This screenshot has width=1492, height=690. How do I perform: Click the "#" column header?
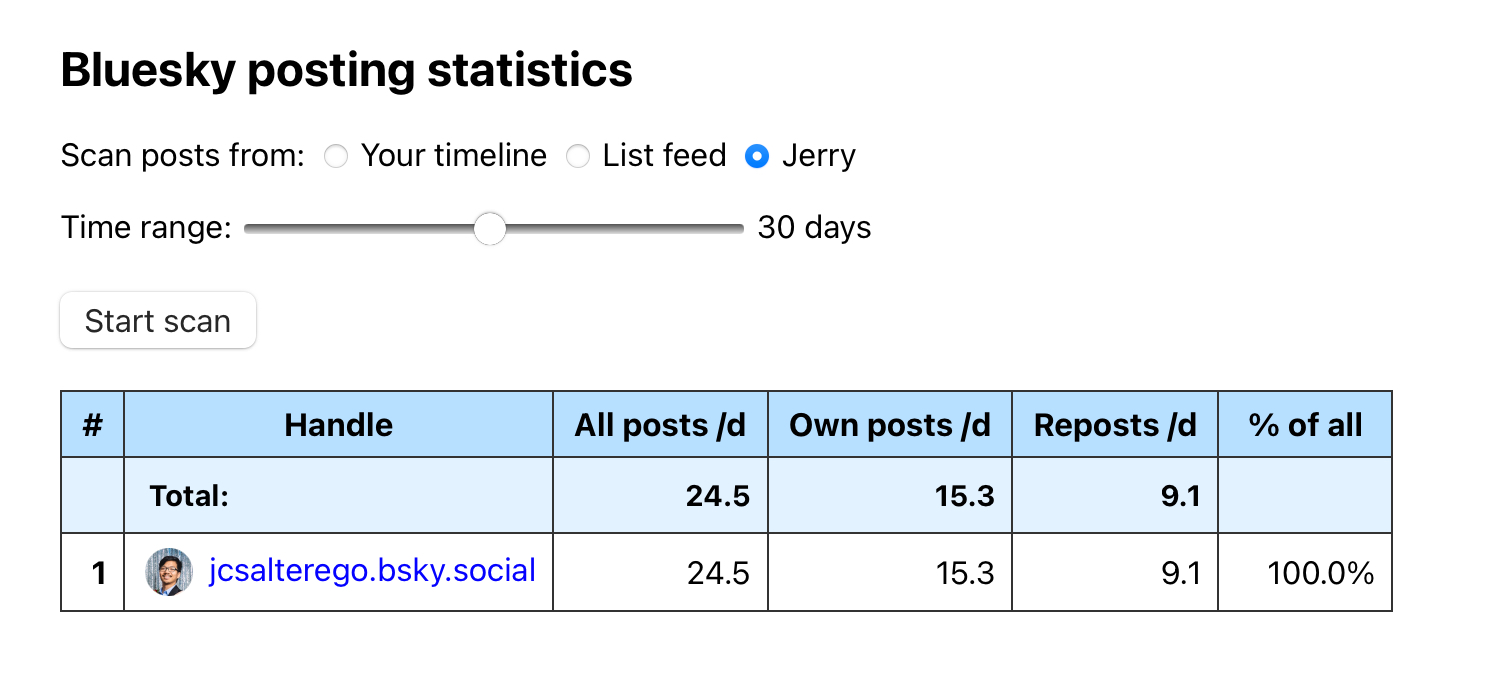coord(93,425)
